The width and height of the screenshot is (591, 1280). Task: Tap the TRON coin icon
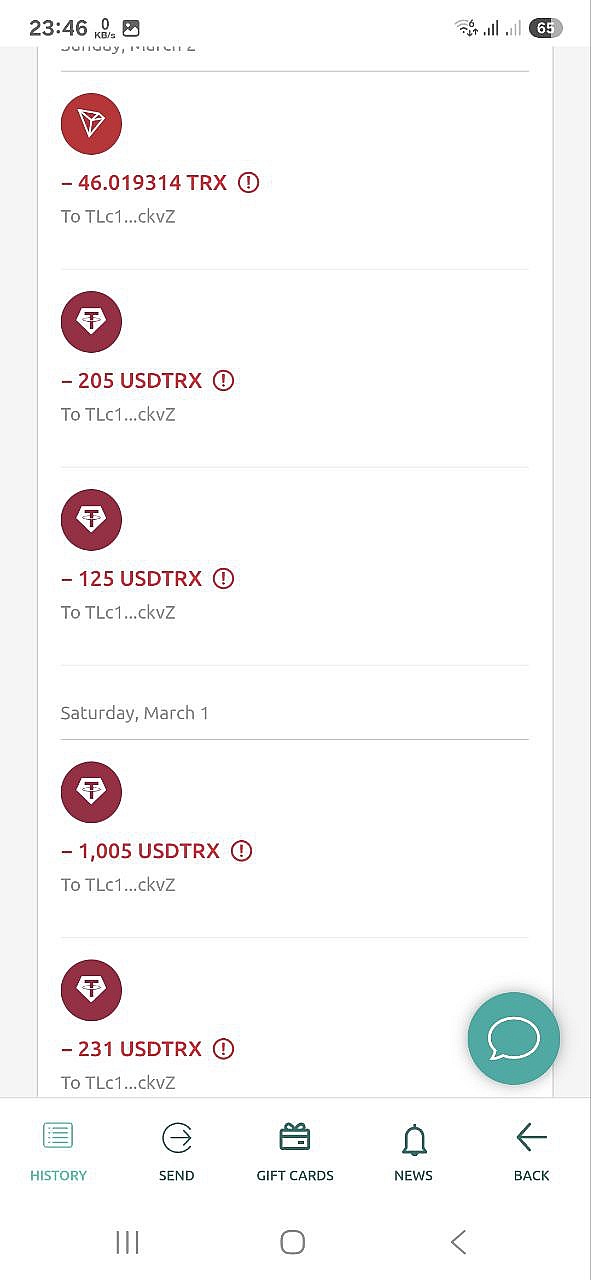pyautogui.click(x=91, y=124)
